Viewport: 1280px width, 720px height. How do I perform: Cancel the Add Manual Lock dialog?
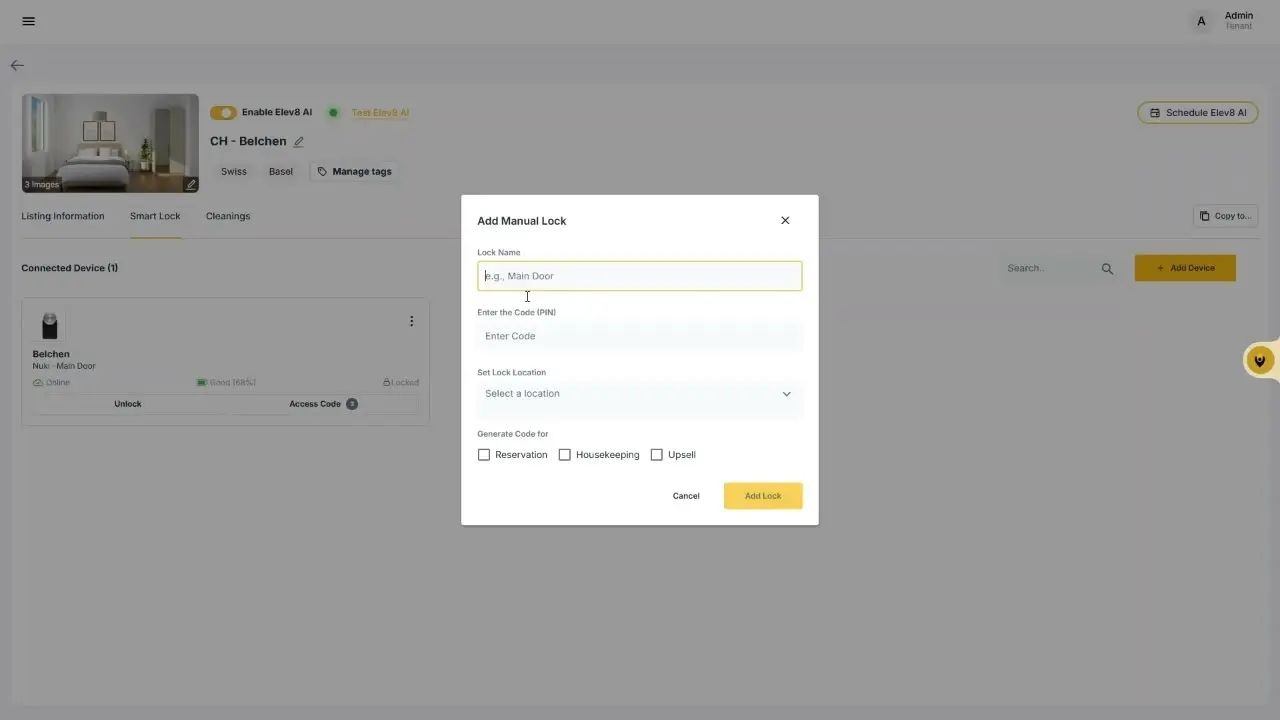tap(686, 496)
